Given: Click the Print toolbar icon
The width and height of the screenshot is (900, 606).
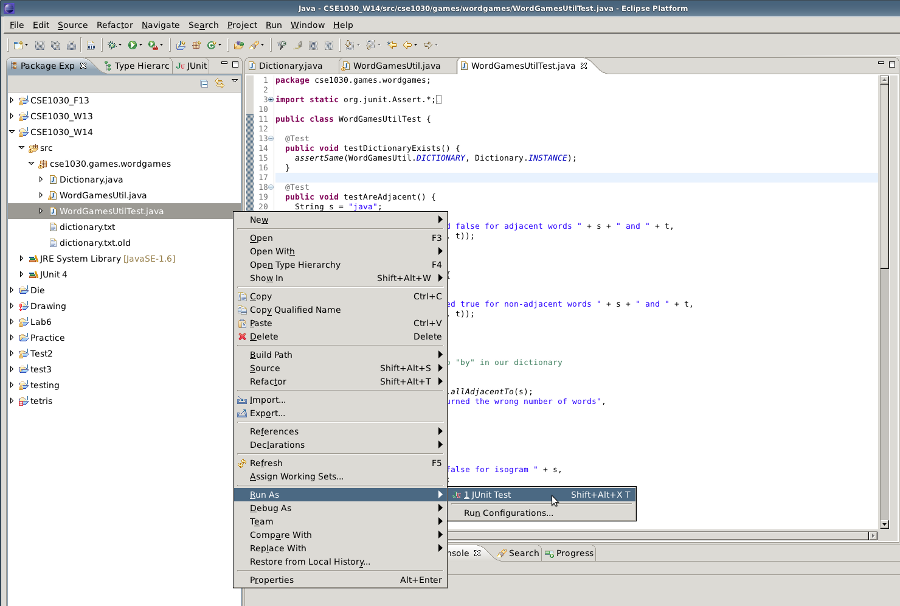Looking at the screenshot, I should coord(71,45).
